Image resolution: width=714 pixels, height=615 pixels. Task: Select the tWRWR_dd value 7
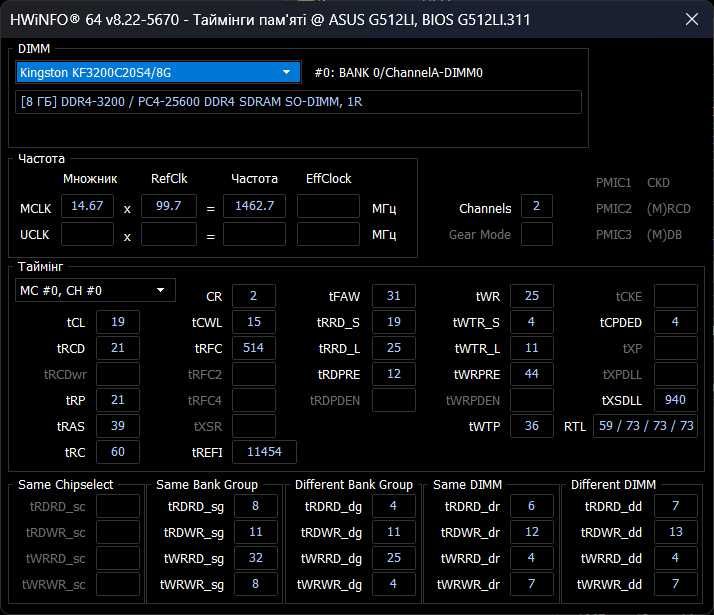(676, 584)
